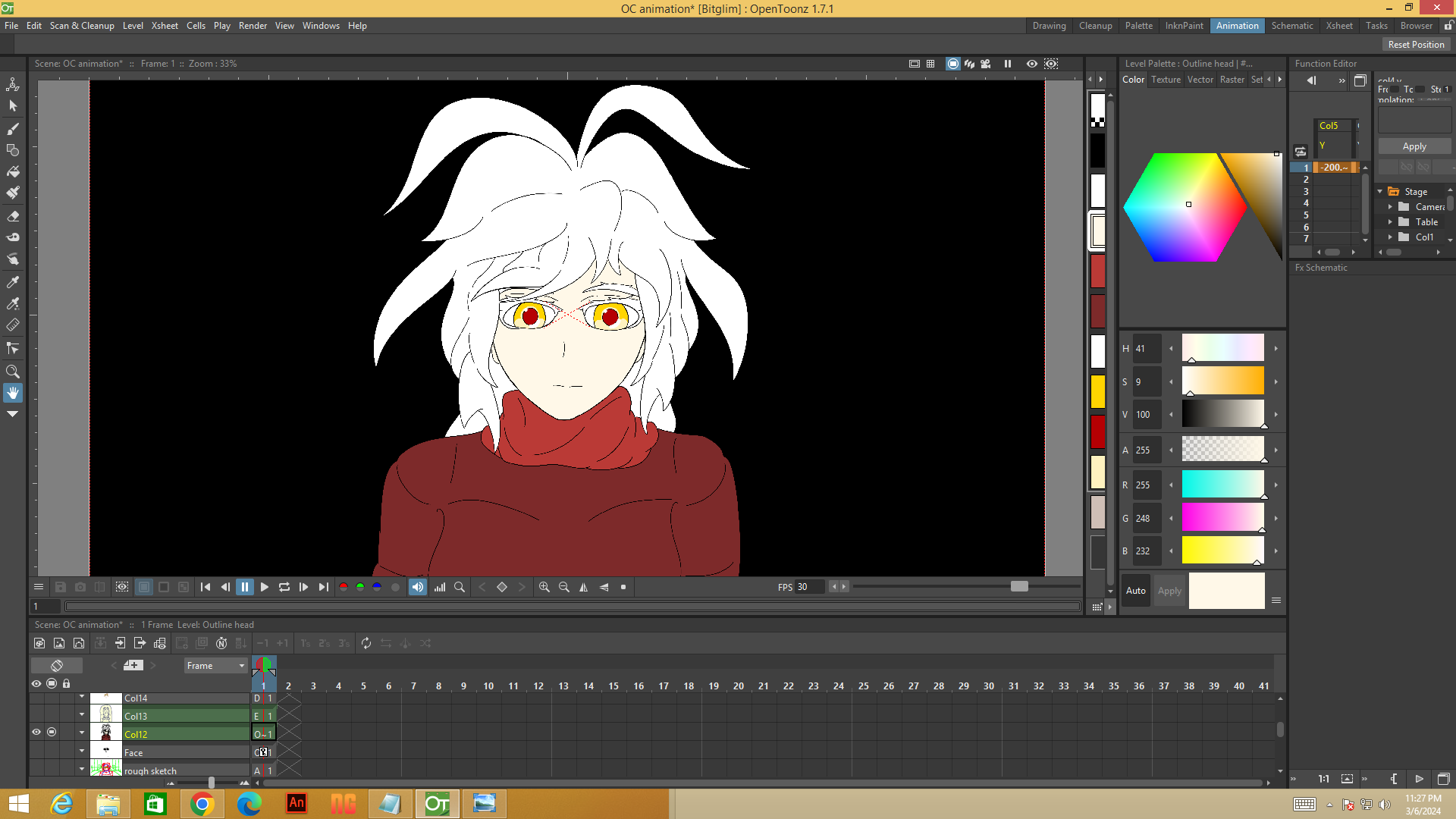Open Chrome from the Windows taskbar
This screenshot has width=1456, height=819.
pos(202,804)
